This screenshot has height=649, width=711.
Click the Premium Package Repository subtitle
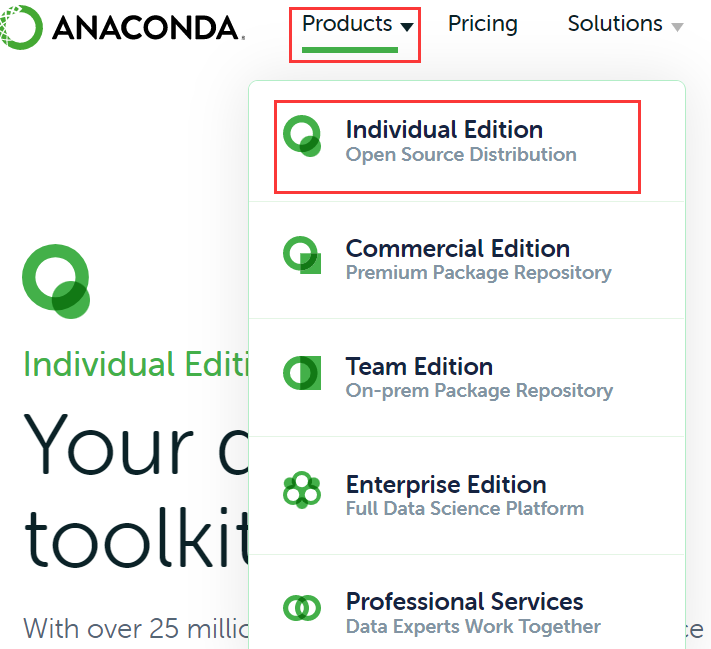[478, 273]
